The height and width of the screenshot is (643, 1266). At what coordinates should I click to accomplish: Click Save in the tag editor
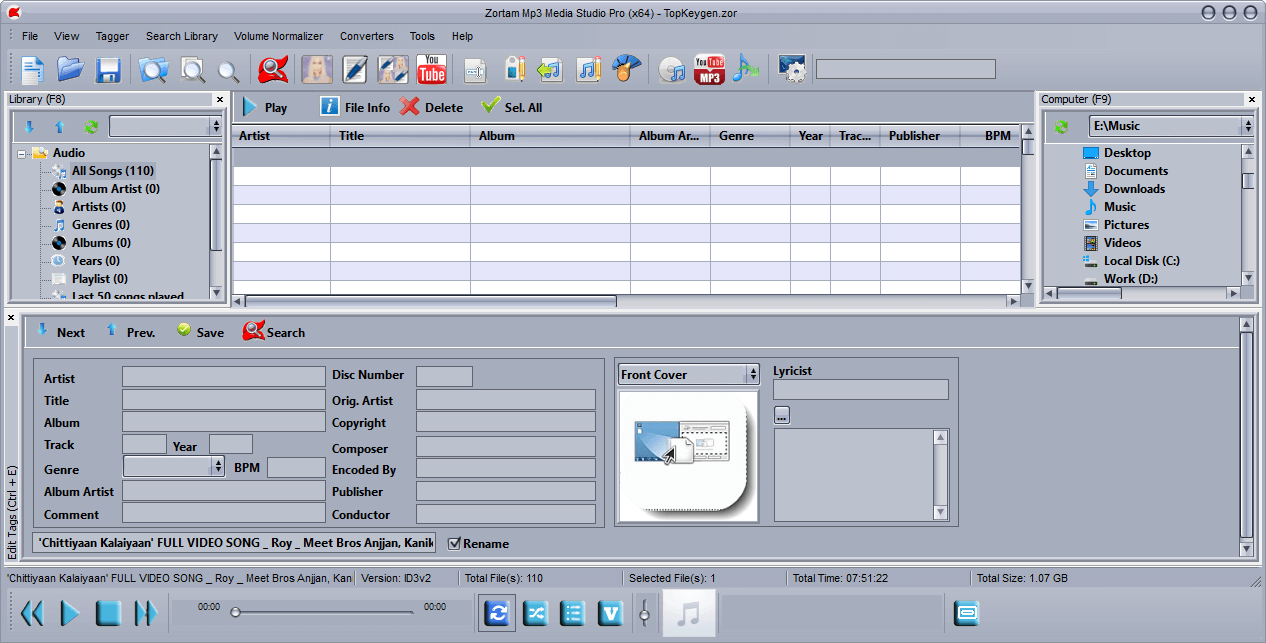(x=200, y=332)
